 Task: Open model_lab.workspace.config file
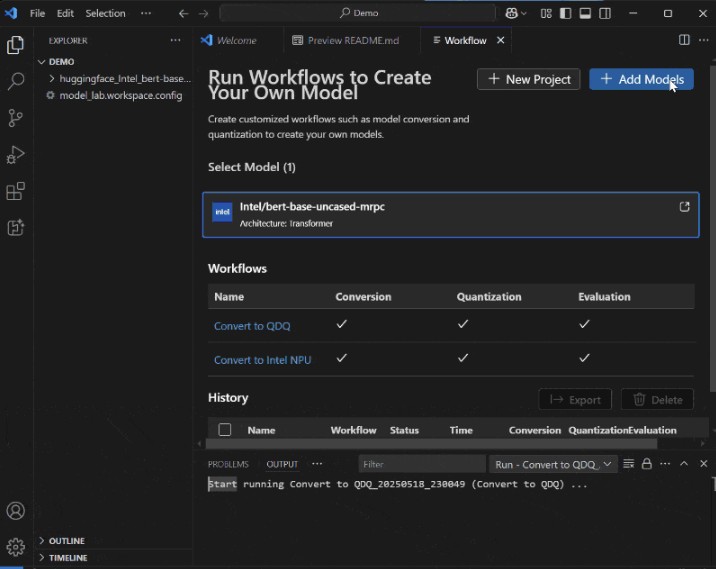pyautogui.click(x=121, y=95)
